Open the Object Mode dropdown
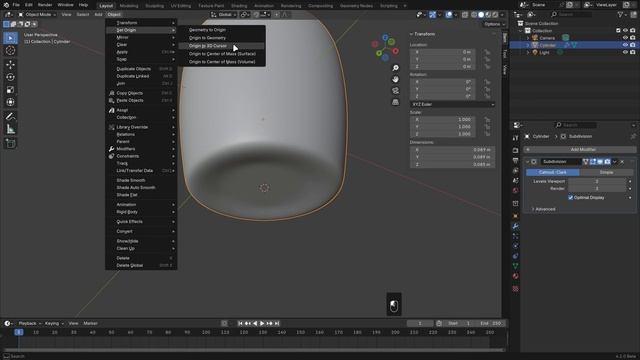This screenshot has width=640, height=360. pos(37,15)
